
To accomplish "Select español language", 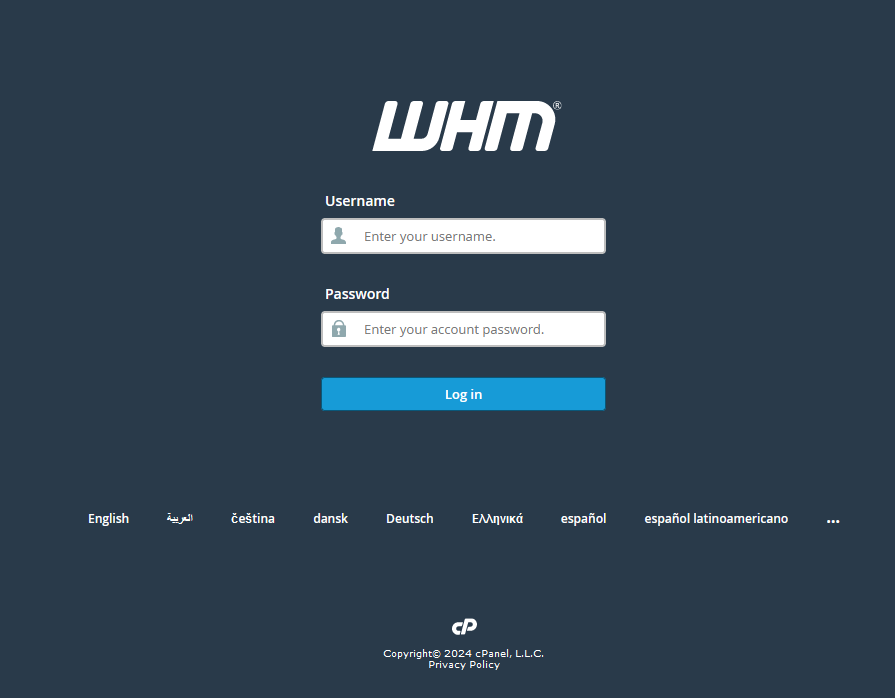I will [583, 518].
